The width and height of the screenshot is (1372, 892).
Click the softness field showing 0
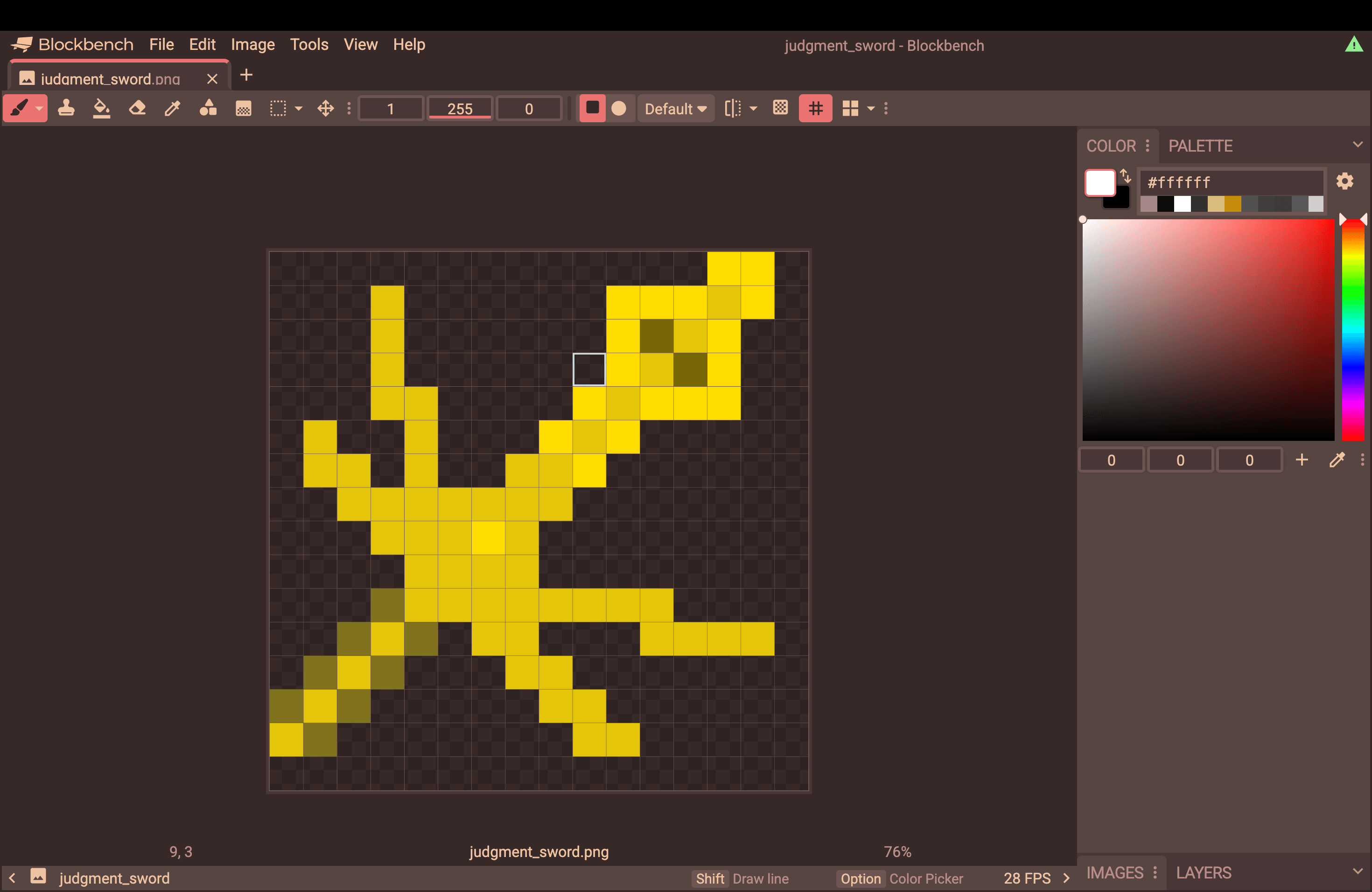[529, 108]
